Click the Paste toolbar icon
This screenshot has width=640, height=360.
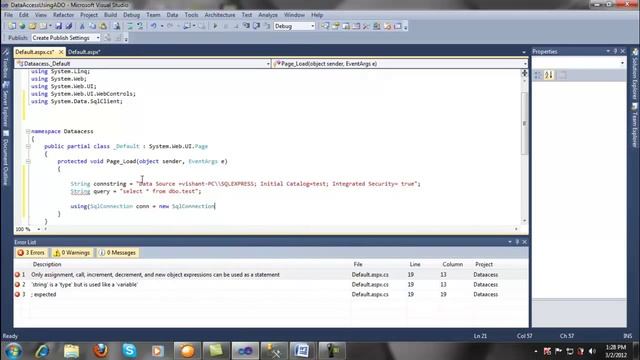103,26
